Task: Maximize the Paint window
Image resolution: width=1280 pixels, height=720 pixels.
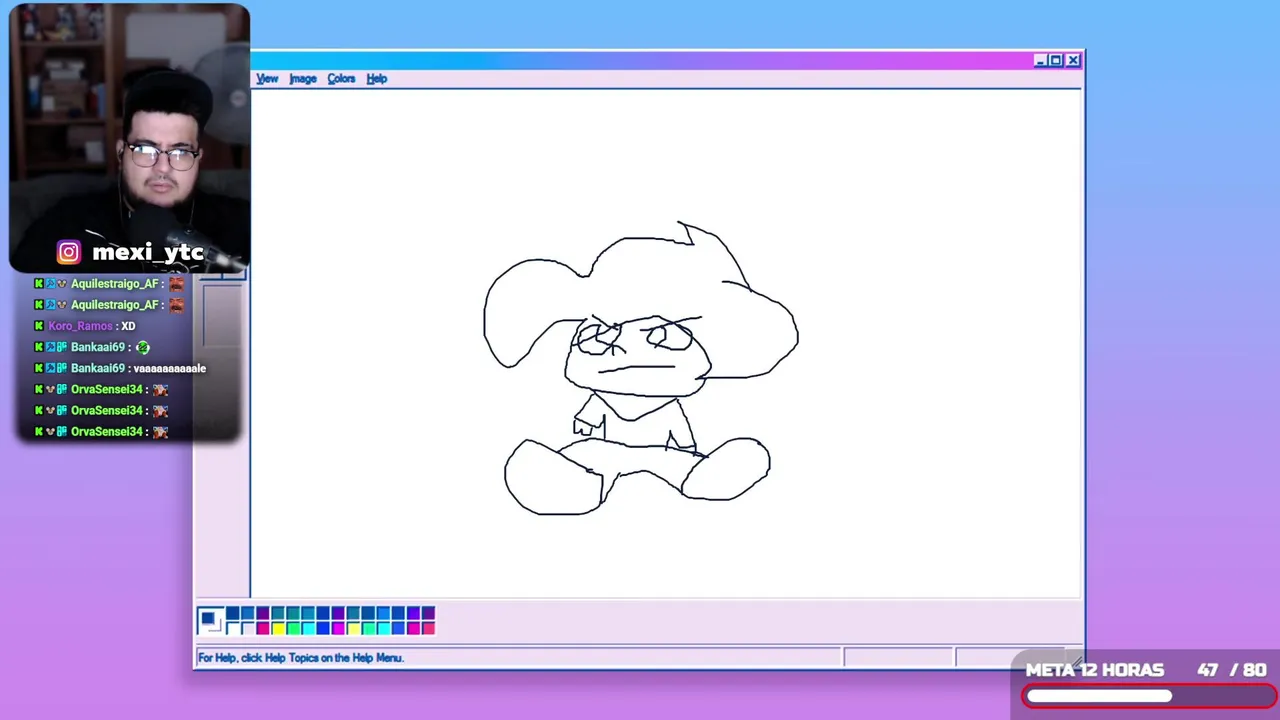Action: pyautogui.click(x=1056, y=61)
